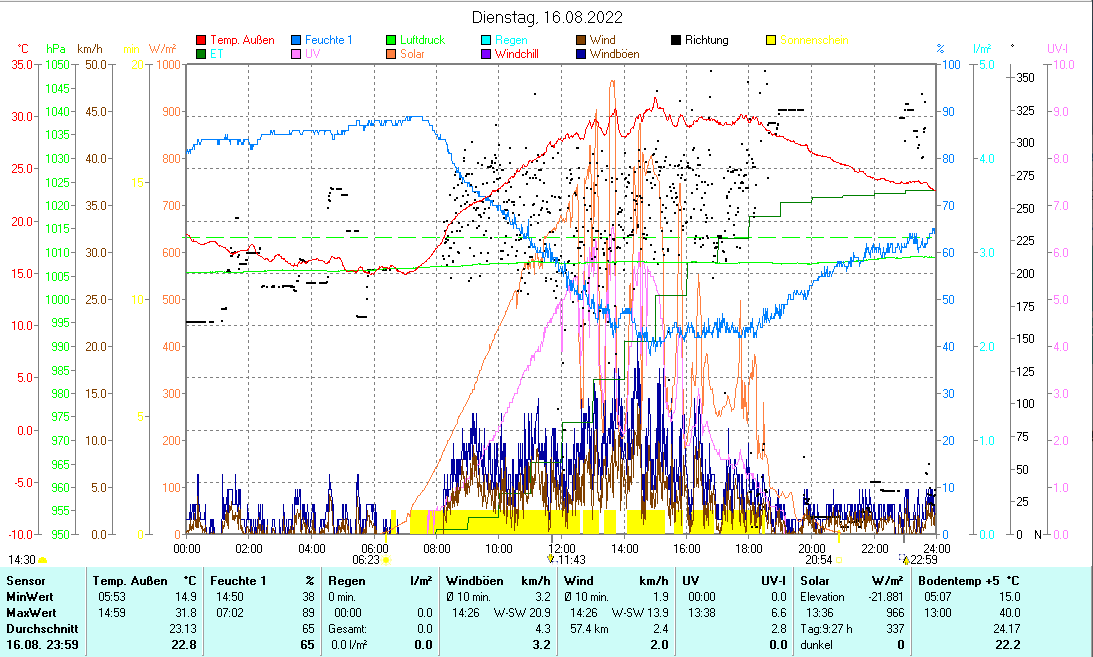Click the Bodentemp +5 column header
This screenshot has width=1093, height=657.
pyautogui.click(x=967, y=581)
